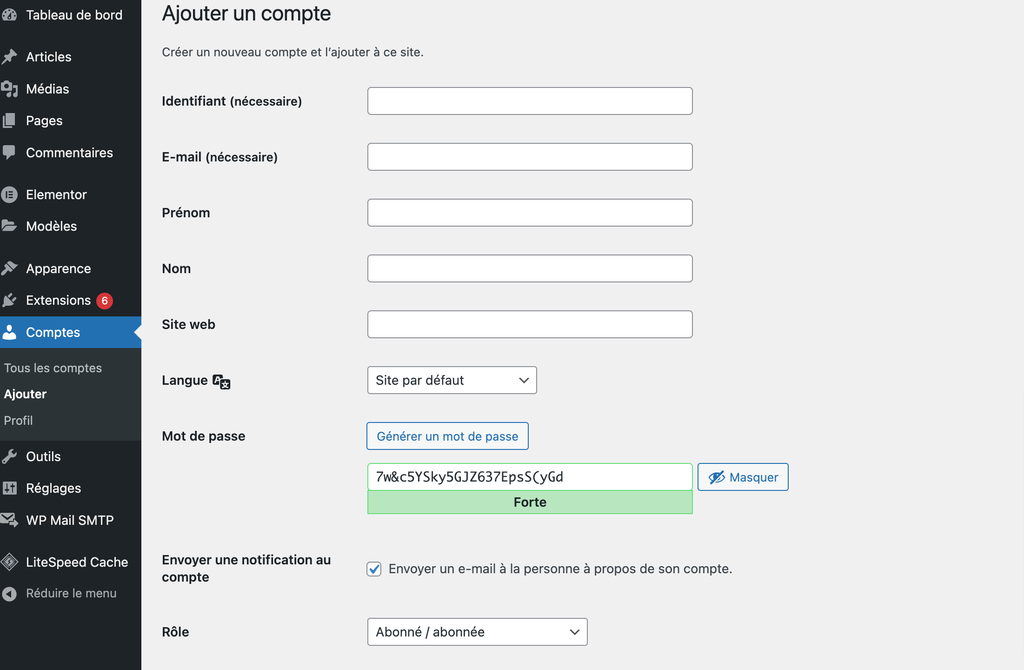Open the Profil submenu entry
Screen dimensions: 1024x670
point(18,420)
